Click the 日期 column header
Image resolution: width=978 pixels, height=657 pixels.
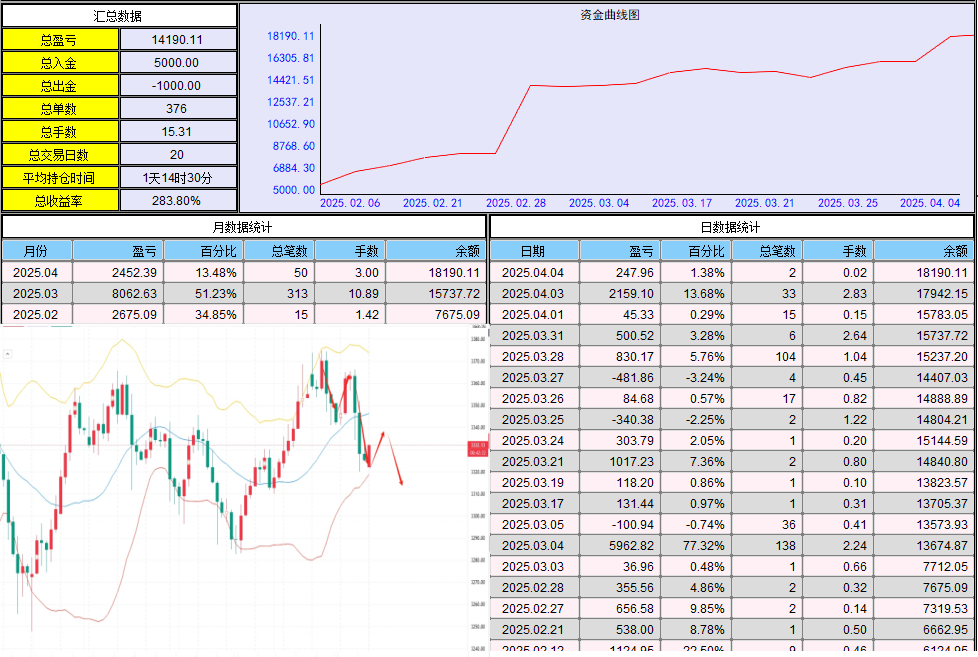click(535, 251)
